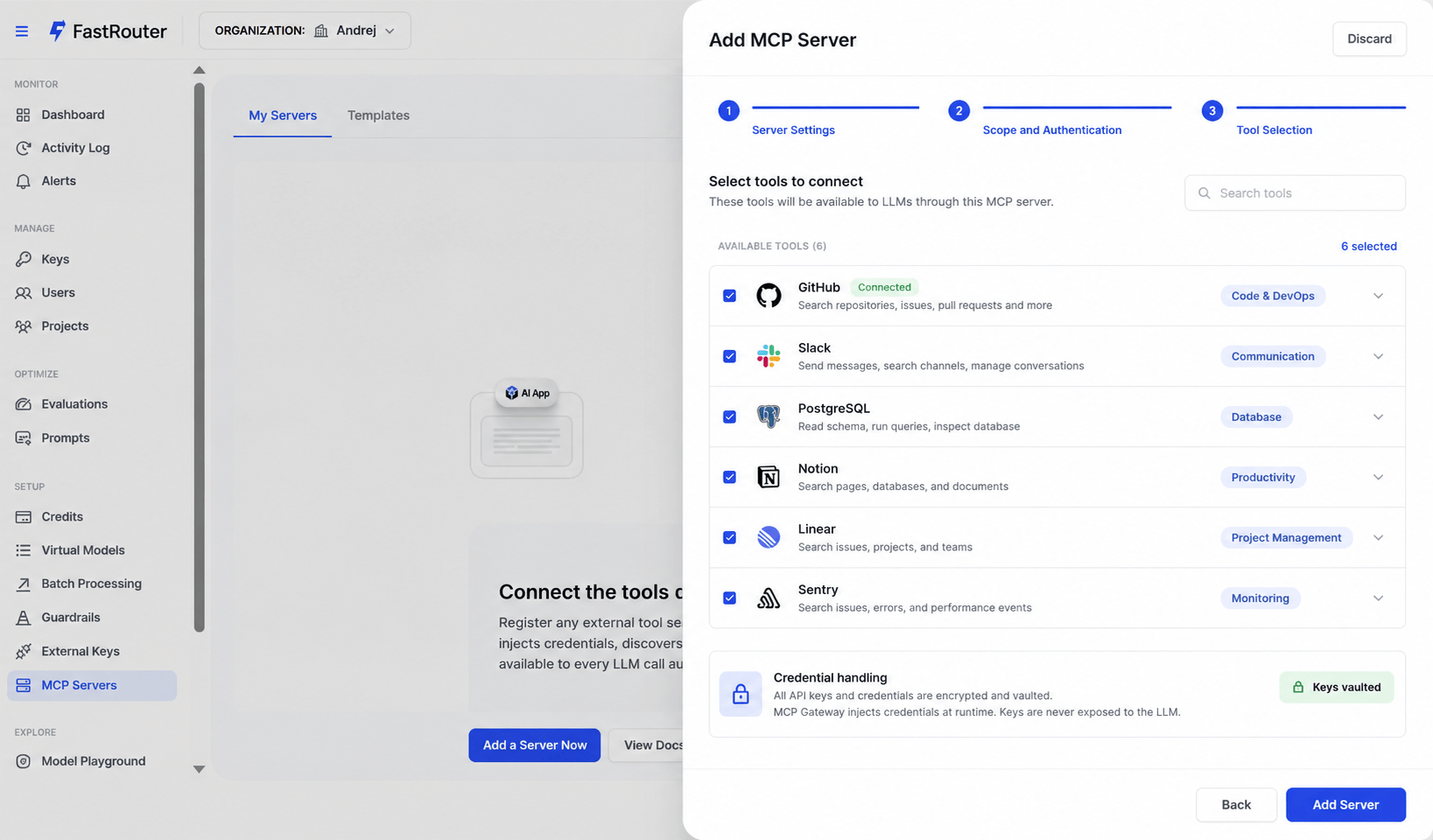Open the Organization Andrej dropdown
This screenshot has width=1433, height=840.
pyautogui.click(x=305, y=31)
